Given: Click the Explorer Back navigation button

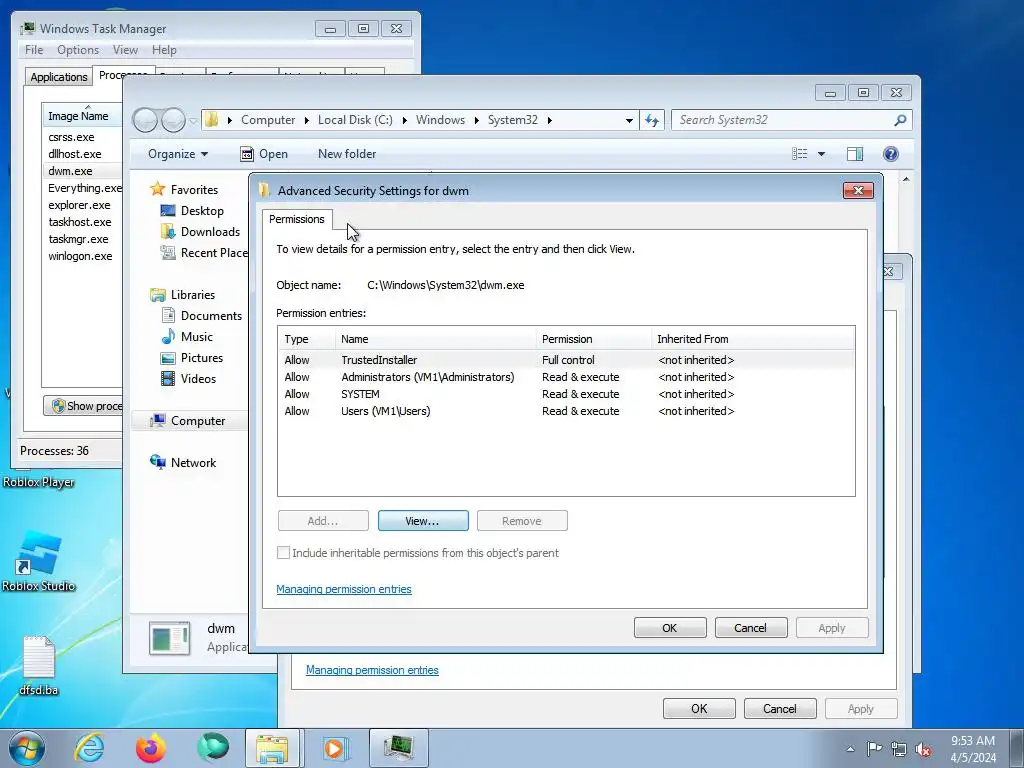Looking at the screenshot, I should point(146,120).
